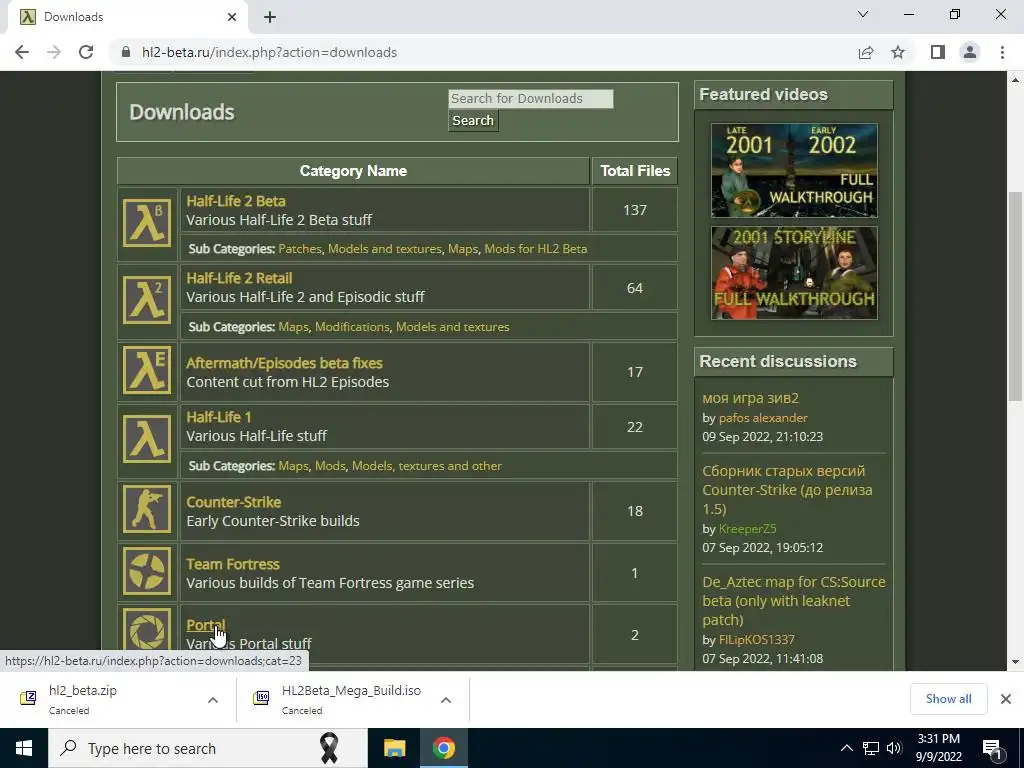The image size is (1024, 768).
Task: Open the Half-Life 2 Beta category link
Action: [236, 201]
